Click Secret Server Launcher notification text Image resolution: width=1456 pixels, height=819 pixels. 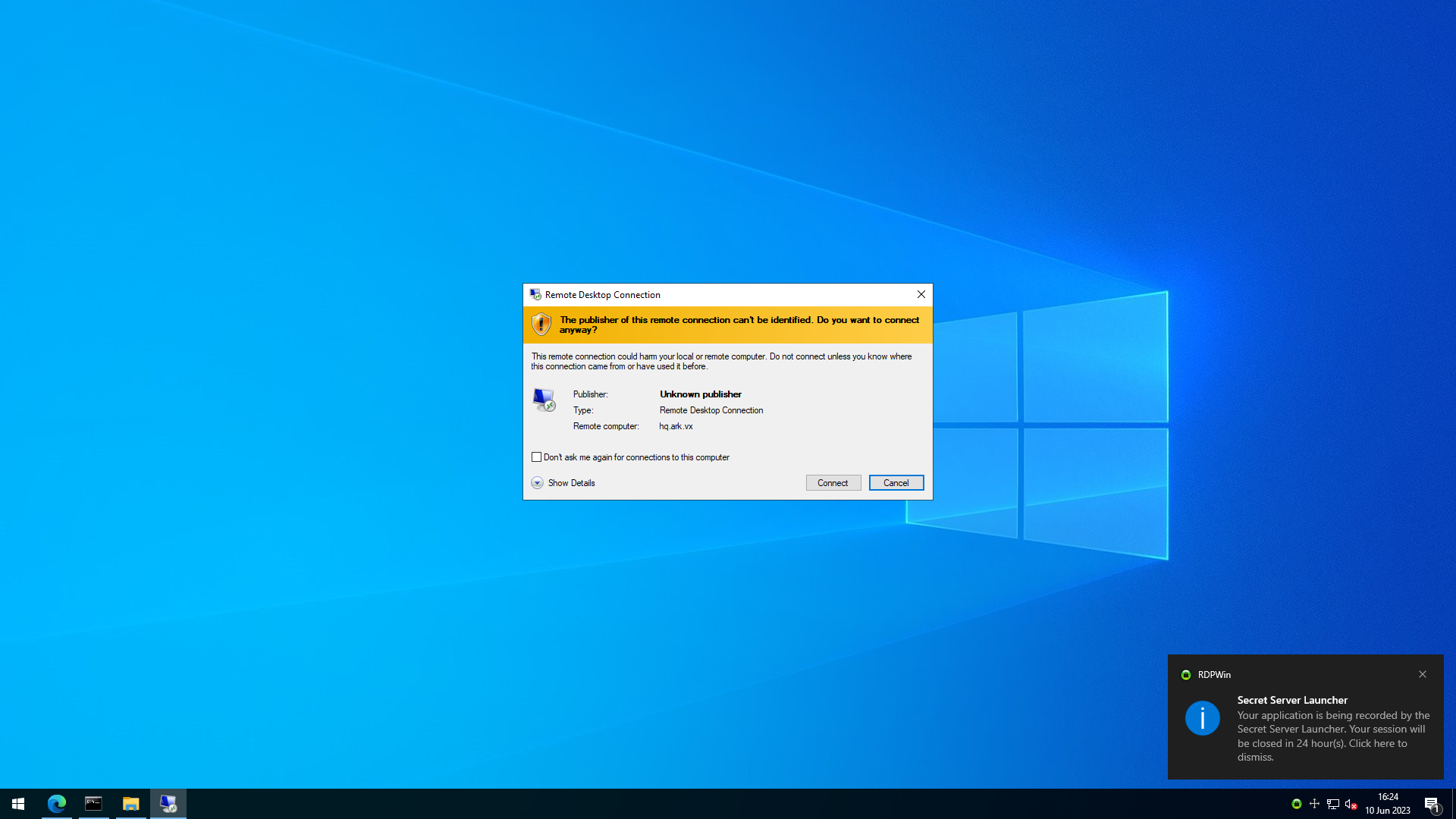click(1332, 729)
